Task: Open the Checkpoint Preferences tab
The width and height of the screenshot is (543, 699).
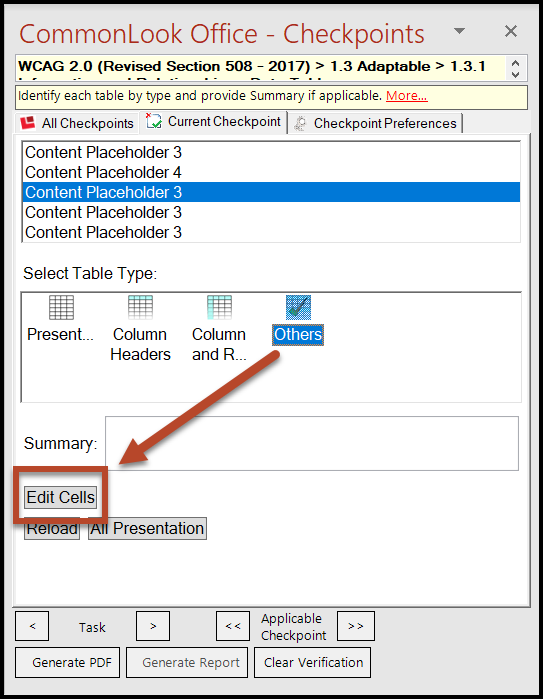Action: coord(376,123)
